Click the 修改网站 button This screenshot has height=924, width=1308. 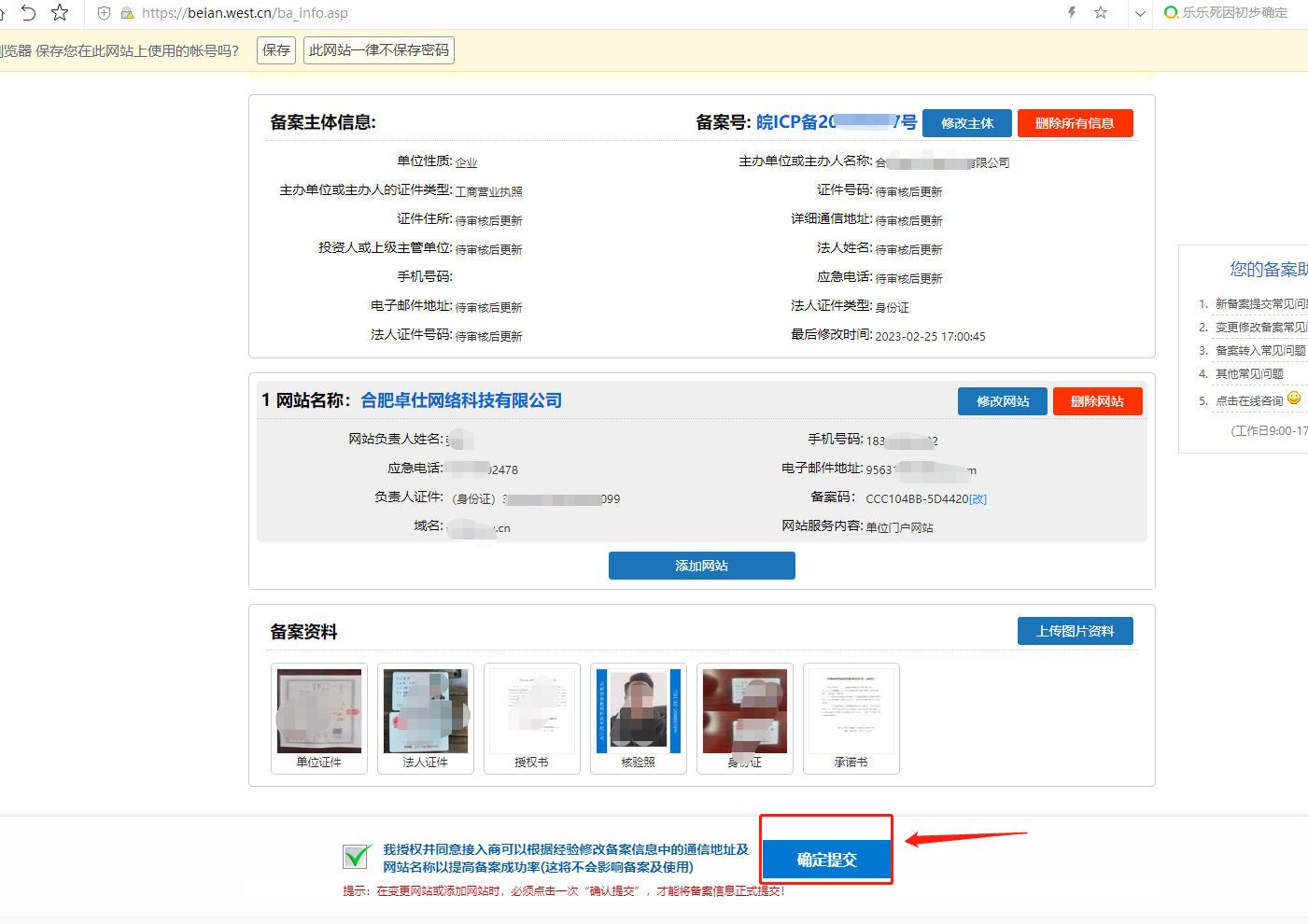click(x=1003, y=401)
